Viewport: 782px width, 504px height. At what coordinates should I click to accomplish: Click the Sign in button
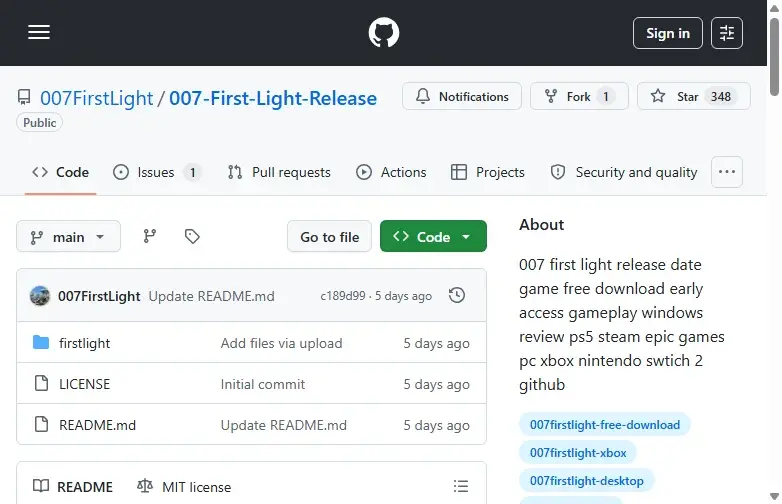tap(668, 33)
